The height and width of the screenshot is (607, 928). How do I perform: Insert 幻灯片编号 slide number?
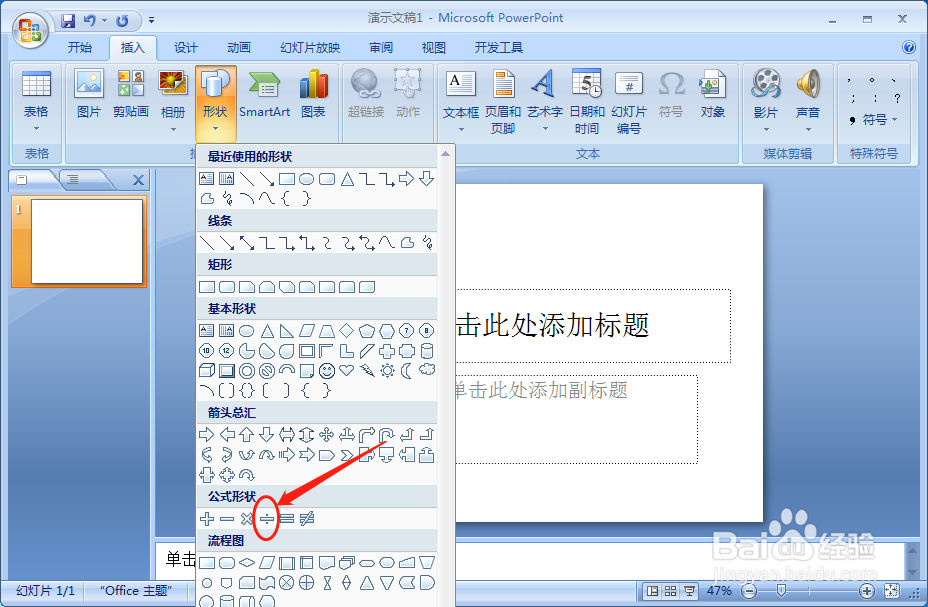(629, 101)
